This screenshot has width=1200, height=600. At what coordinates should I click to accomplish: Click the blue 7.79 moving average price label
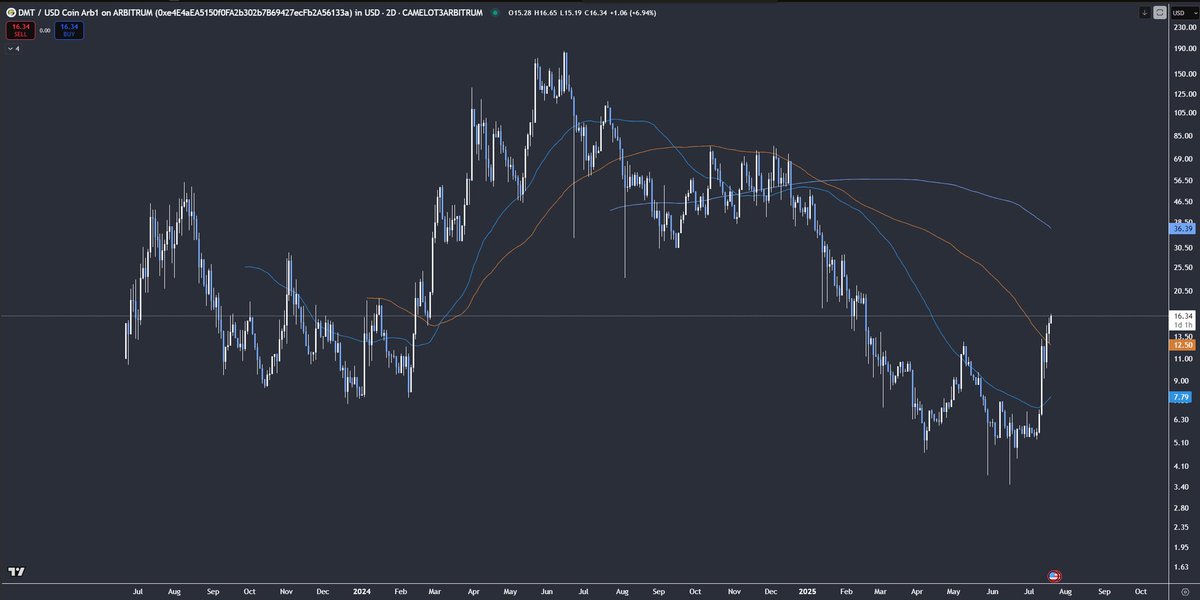1182,397
